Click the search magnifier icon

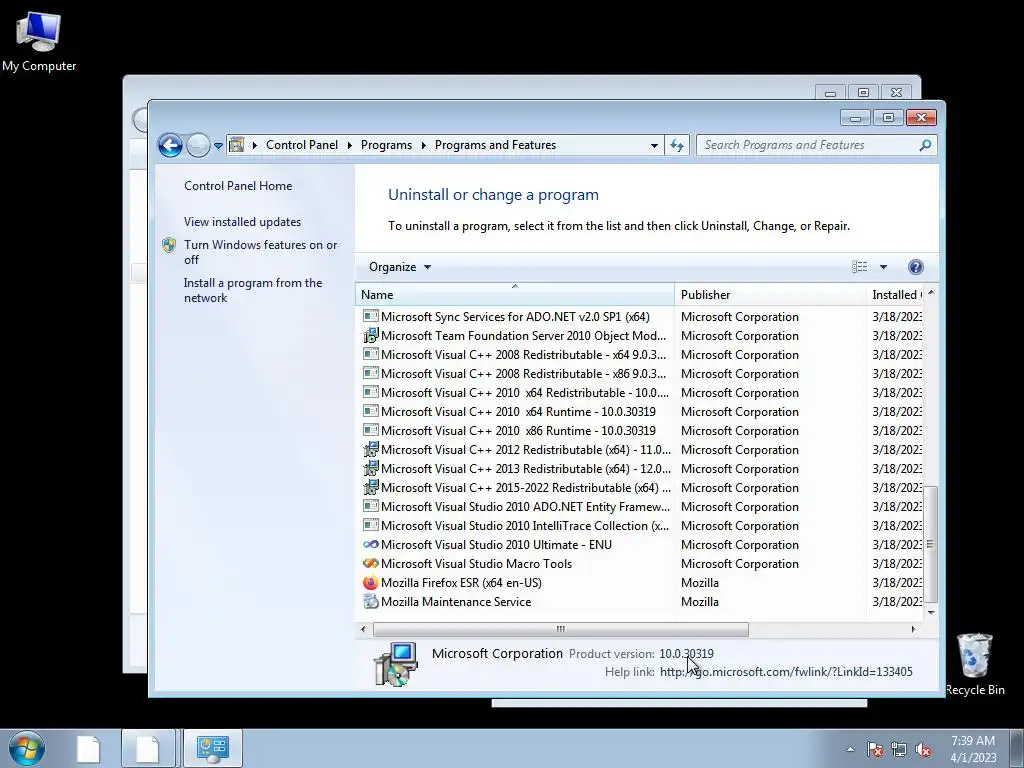click(925, 145)
